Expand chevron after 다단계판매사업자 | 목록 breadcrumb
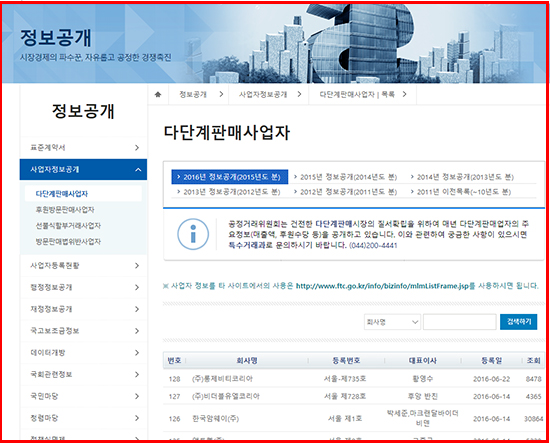 pyautogui.click(x=405, y=94)
